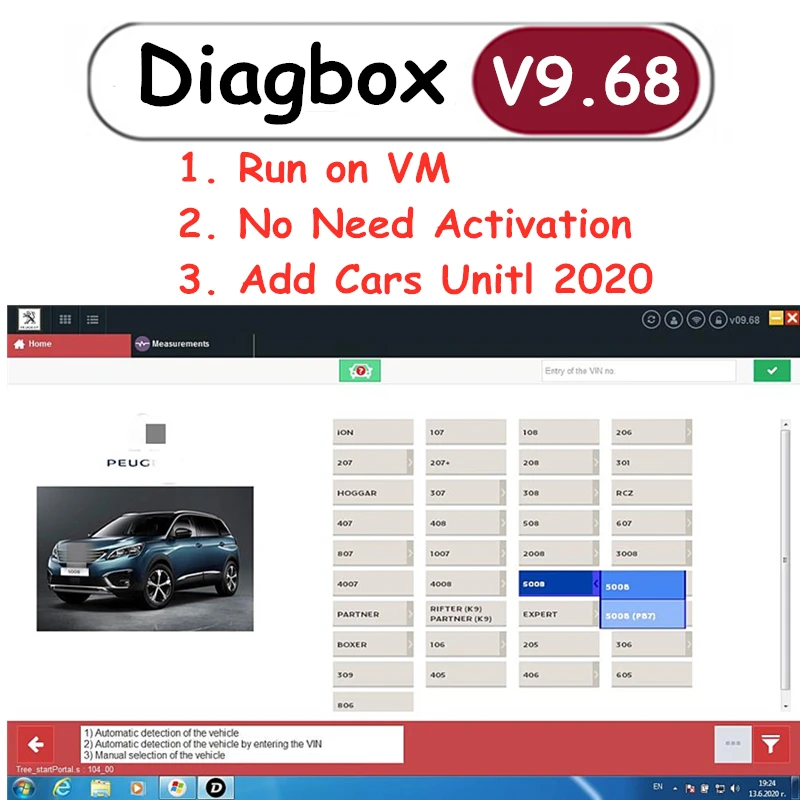Confirm VIN with green checkmark button

[772, 371]
